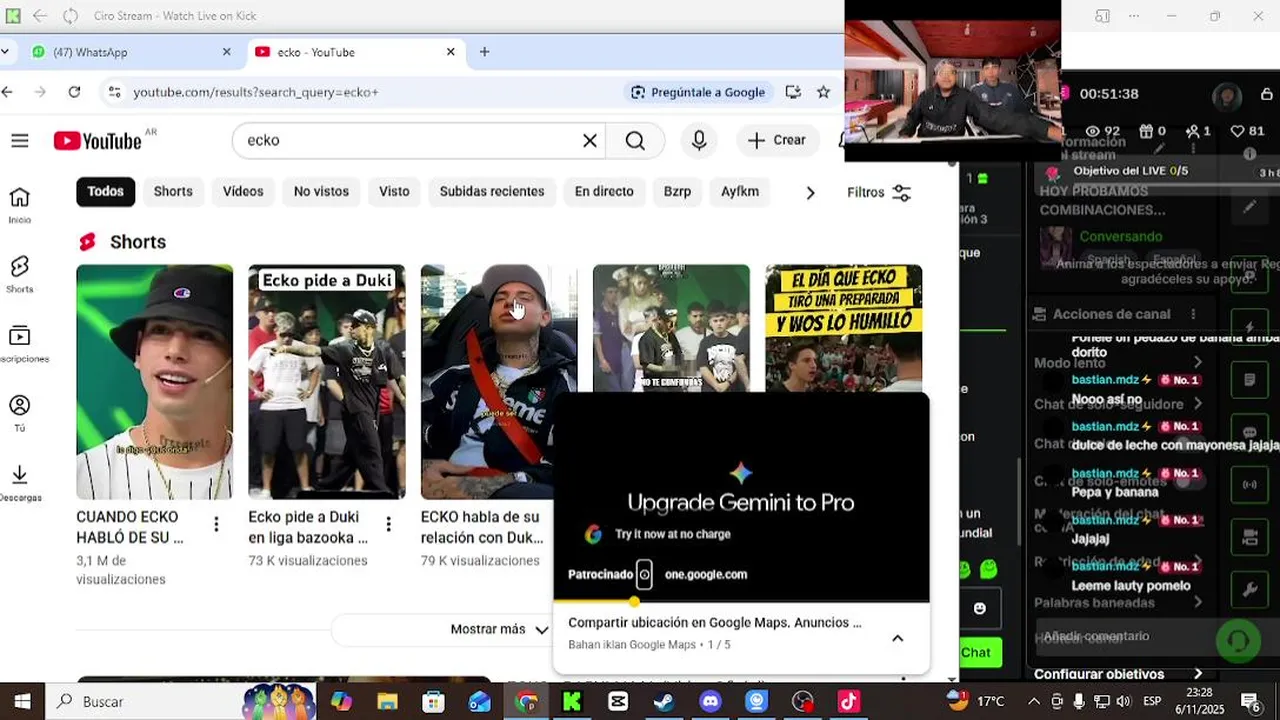This screenshot has width=1280, height=720.
Task: Open TikTok from the taskbar
Action: tap(849, 702)
